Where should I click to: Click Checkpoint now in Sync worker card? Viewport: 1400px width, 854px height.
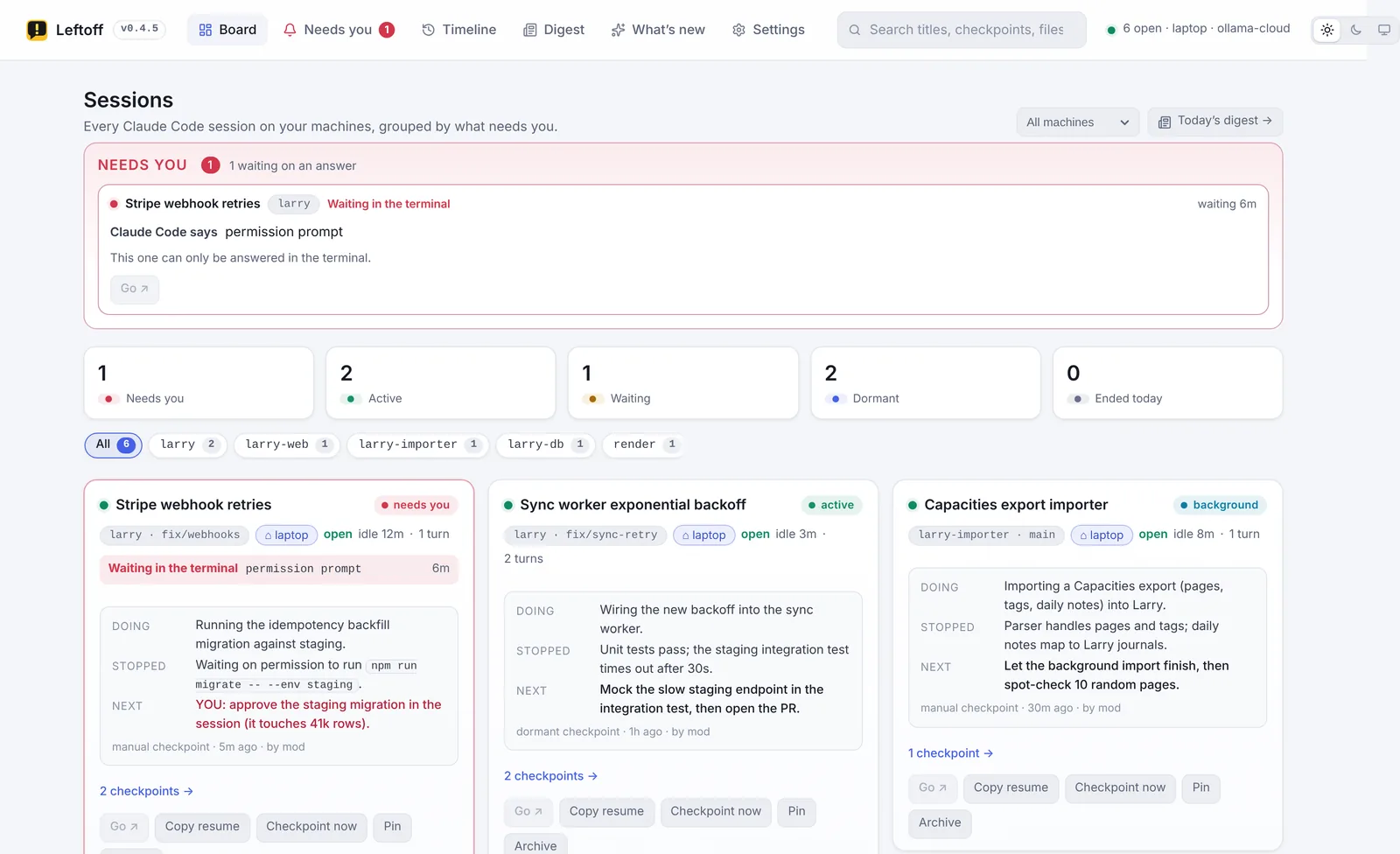[x=716, y=812]
